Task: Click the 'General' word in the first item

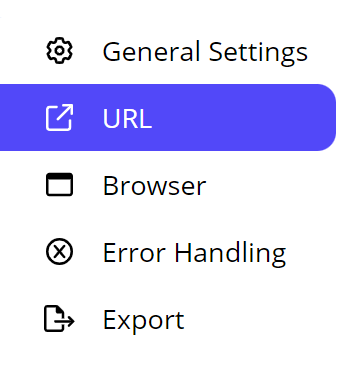Action: pyautogui.click(x=152, y=52)
